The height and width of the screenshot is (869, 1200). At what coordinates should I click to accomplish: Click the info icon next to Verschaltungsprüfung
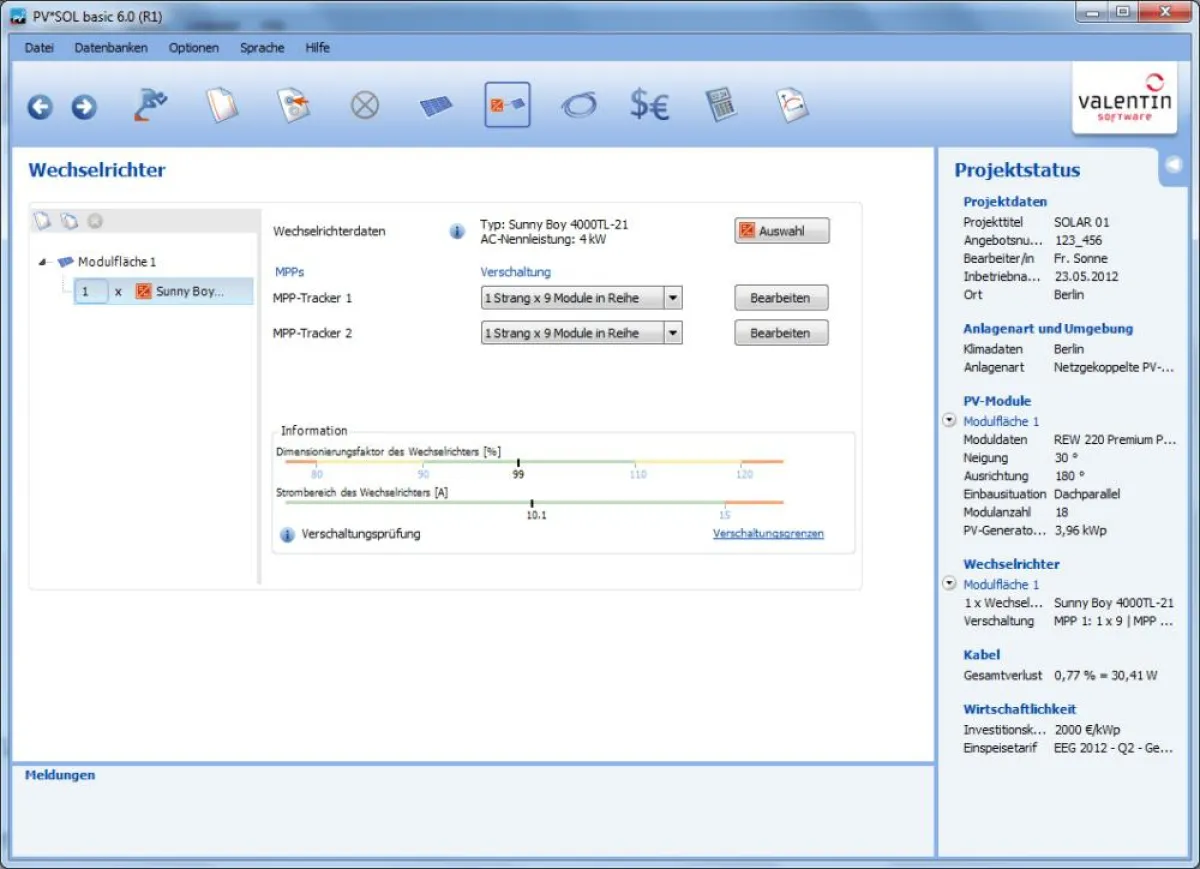click(x=287, y=535)
